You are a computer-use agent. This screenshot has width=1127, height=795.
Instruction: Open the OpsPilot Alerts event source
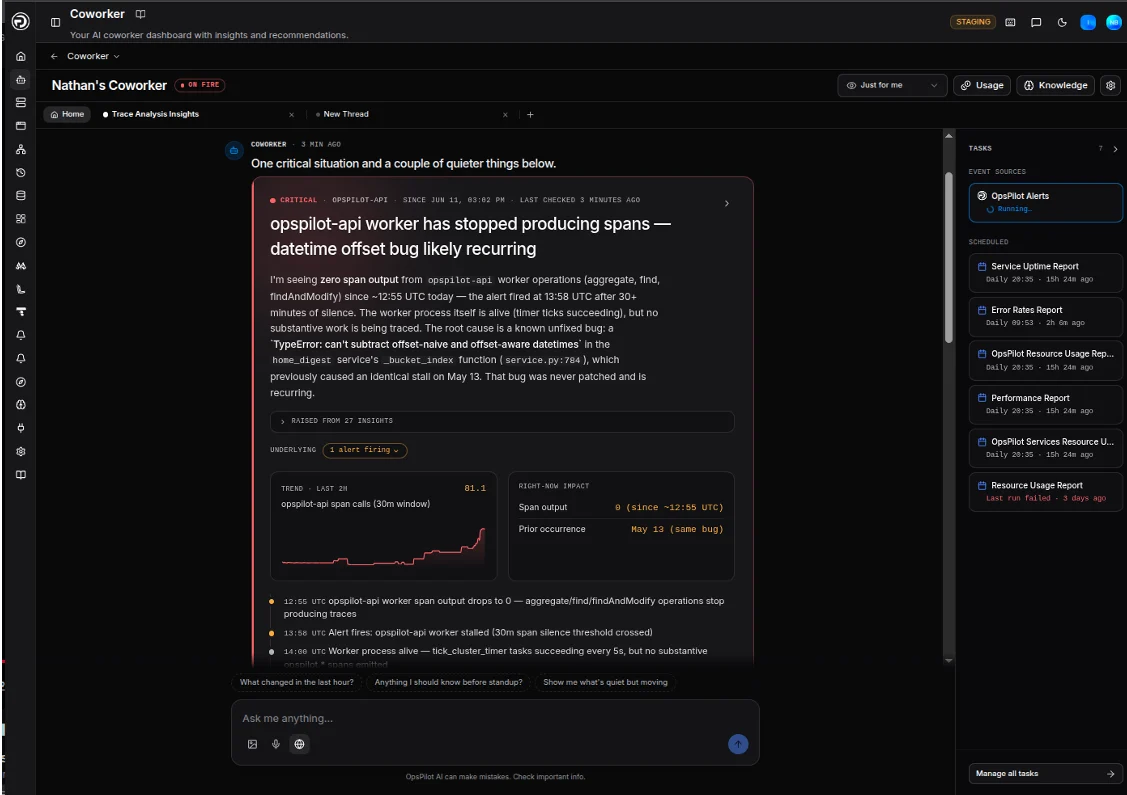pyautogui.click(x=1045, y=202)
